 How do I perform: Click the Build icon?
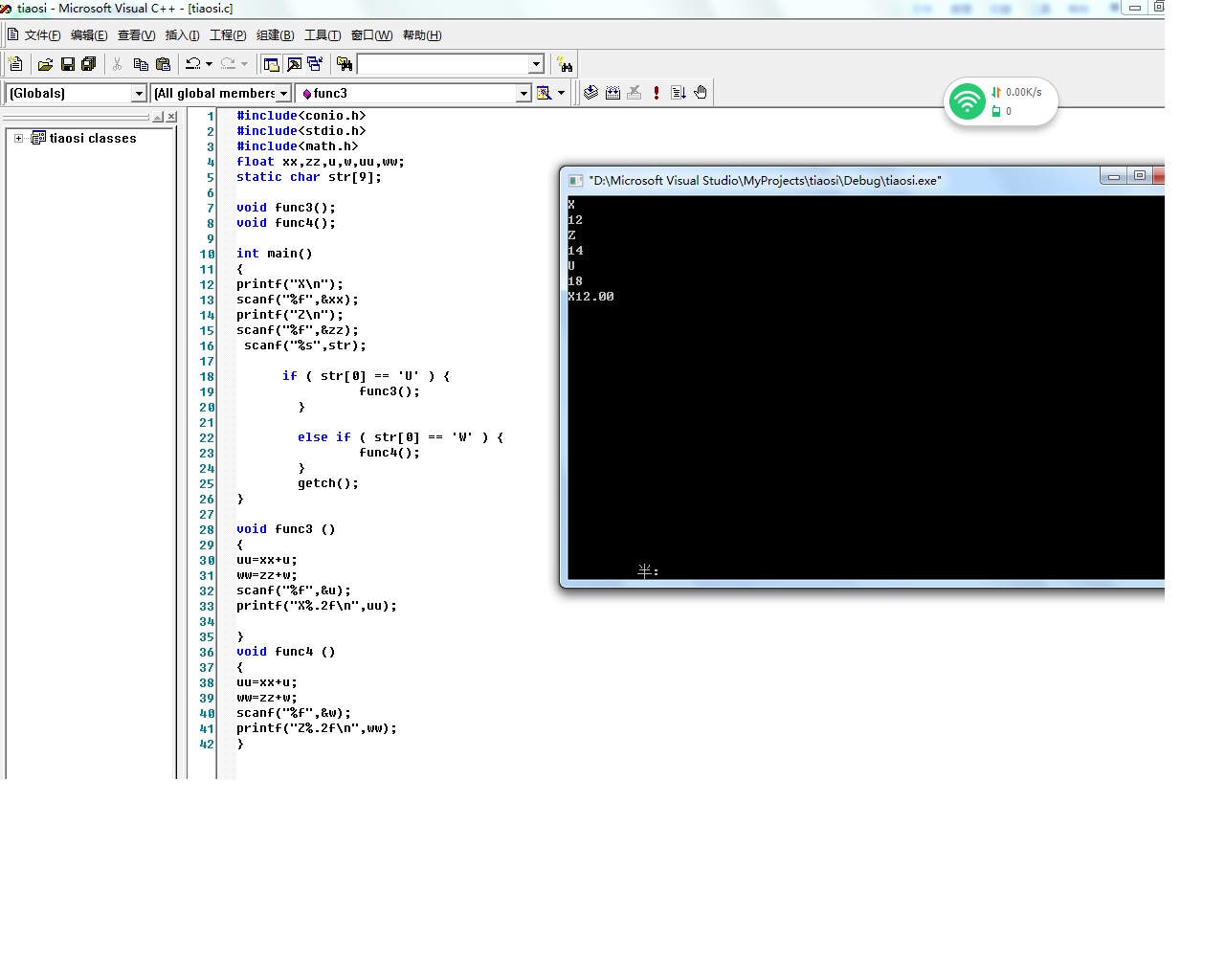612,93
